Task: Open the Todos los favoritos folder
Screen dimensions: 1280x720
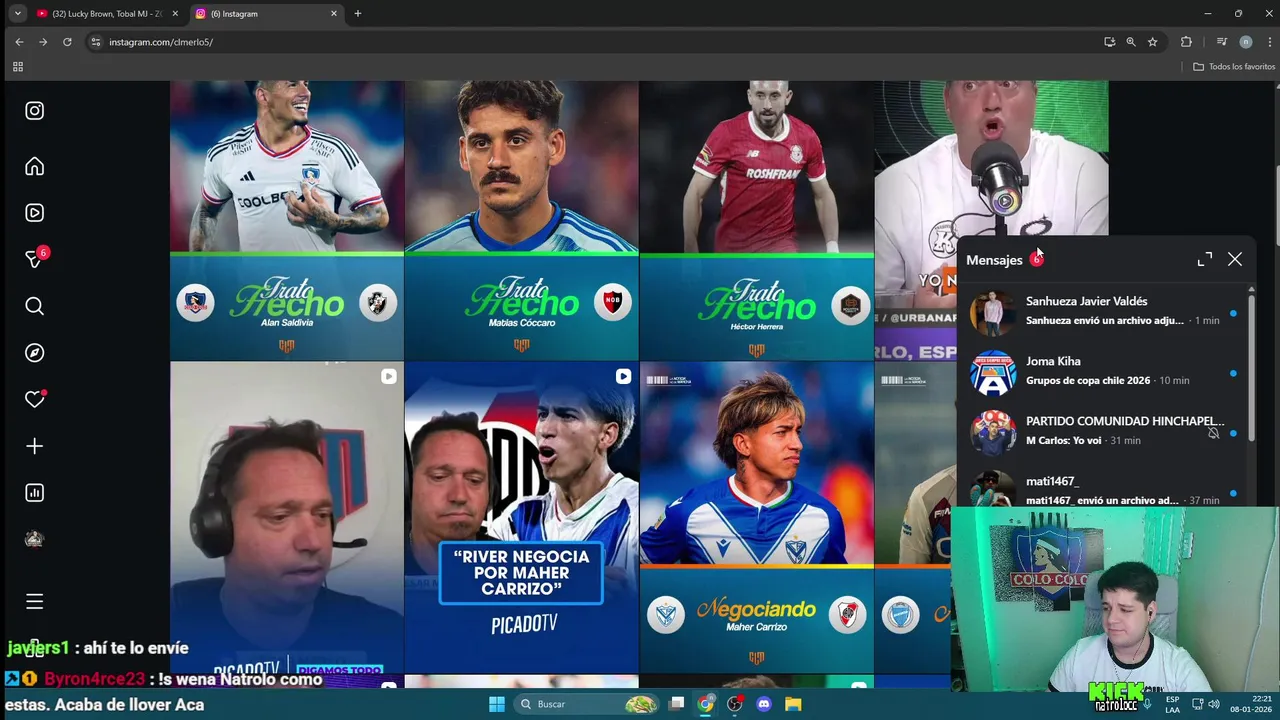Action: click(x=1234, y=67)
